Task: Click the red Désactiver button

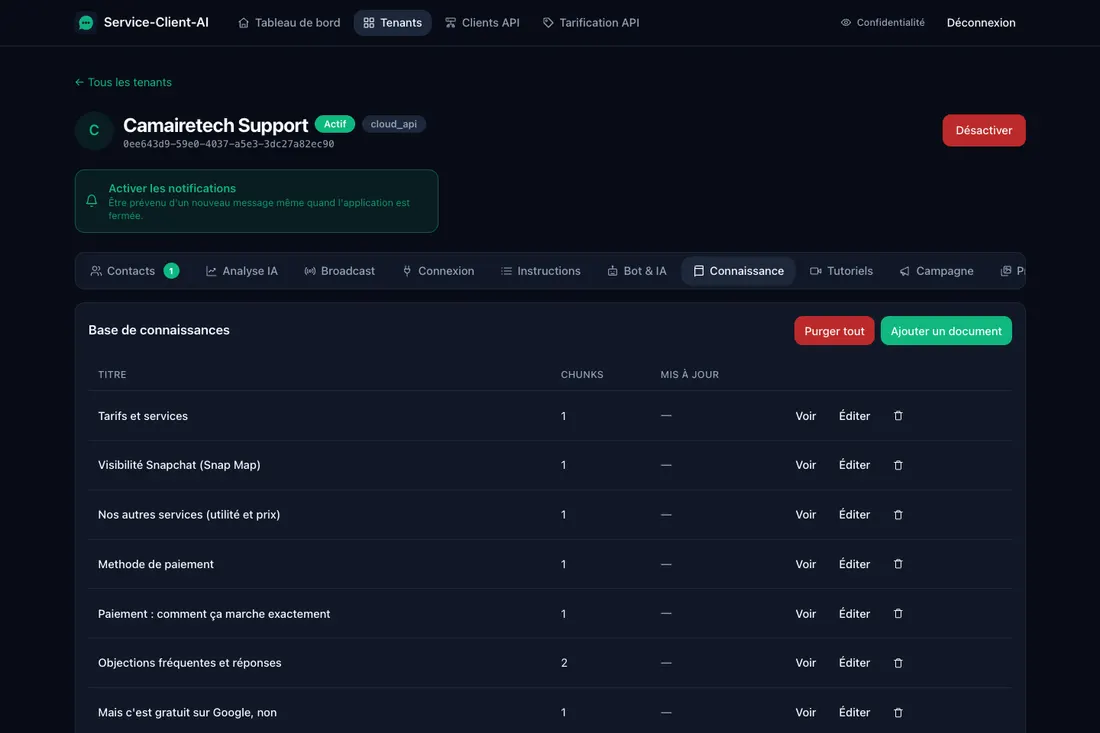Action: pyautogui.click(x=984, y=130)
